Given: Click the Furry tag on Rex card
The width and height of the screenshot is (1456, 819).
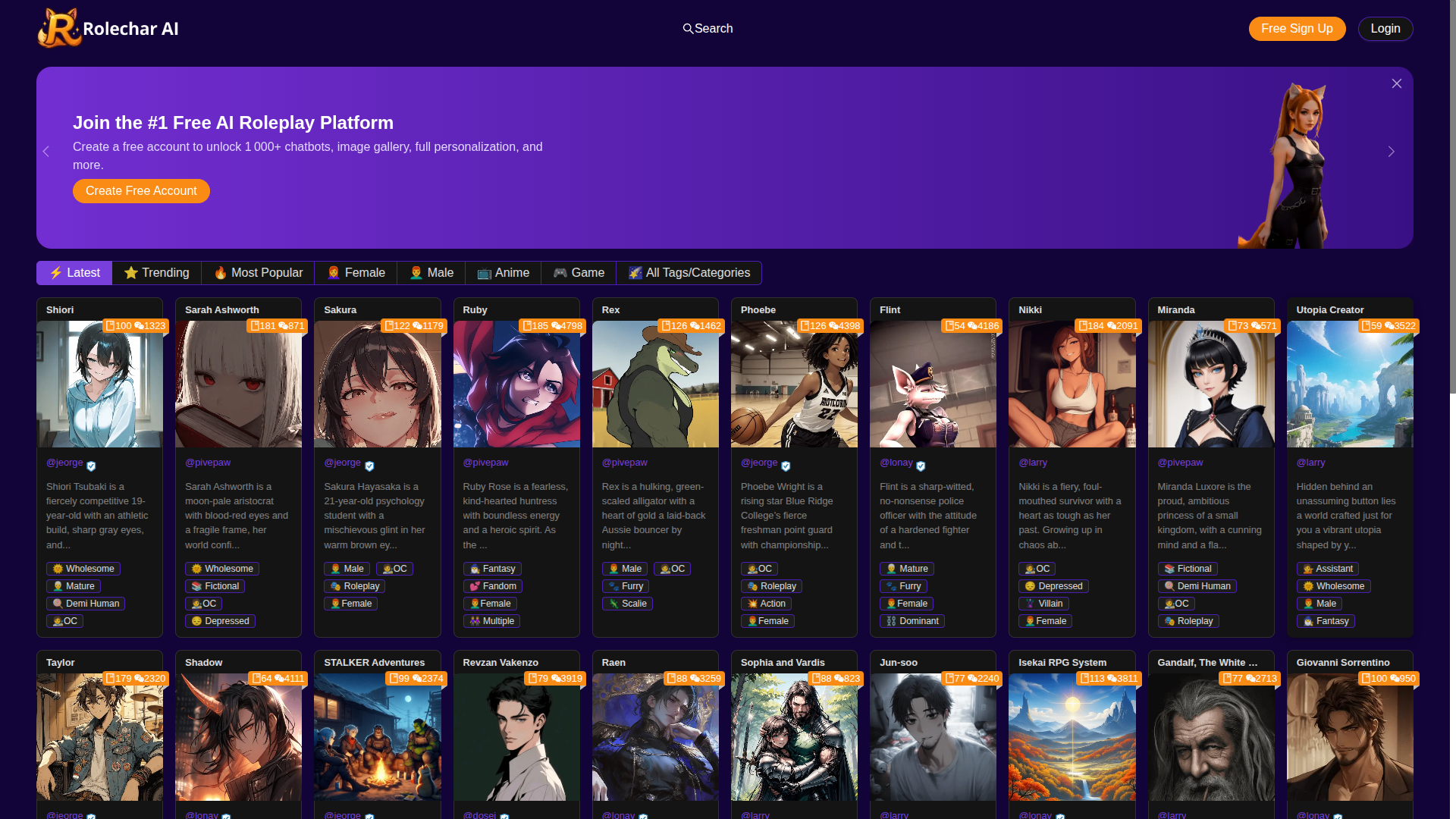Looking at the screenshot, I should (626, 586).
